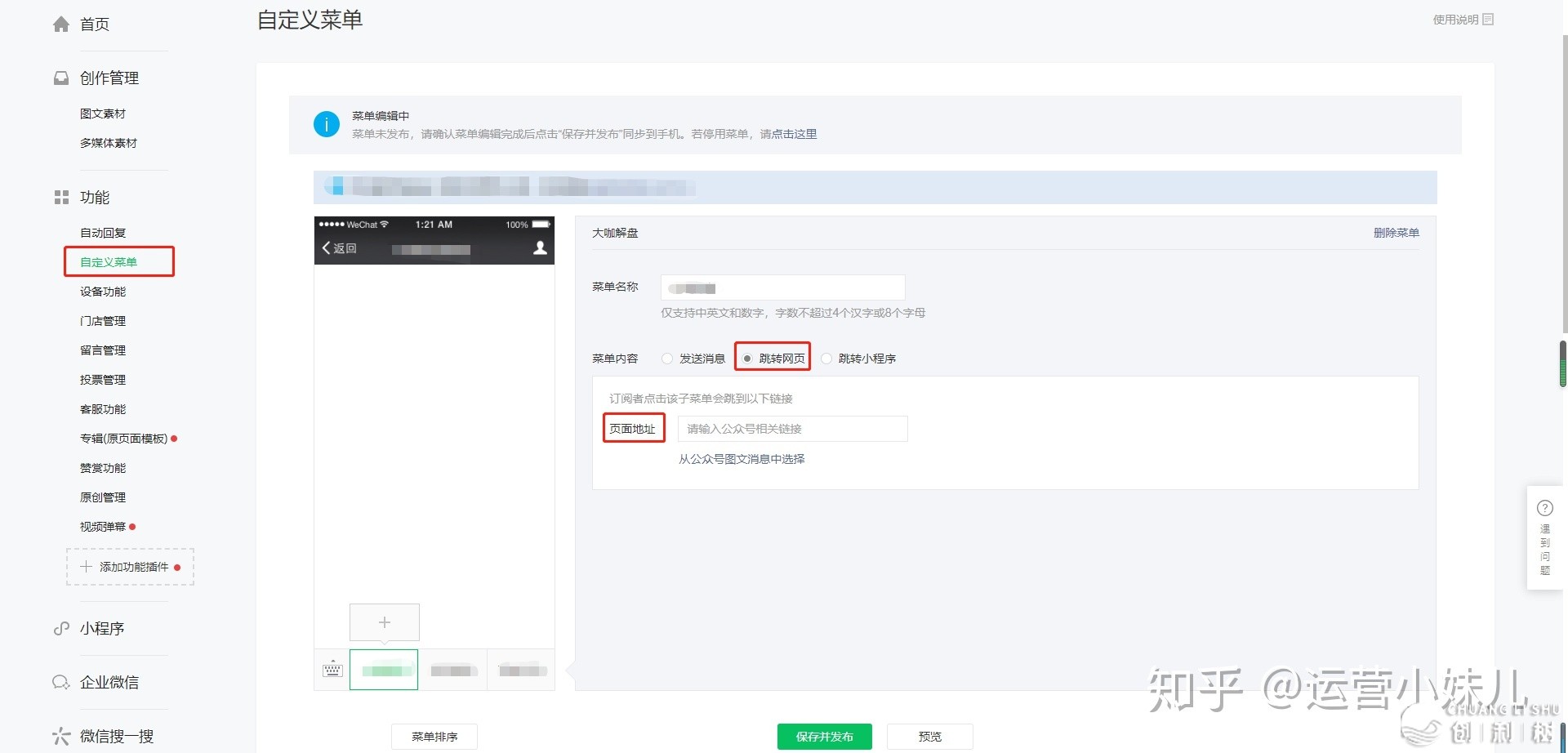The image size is (1568, 753).
Task: Open 赞赏功能 in the sidebar
Action: click(x=103, y=468)
